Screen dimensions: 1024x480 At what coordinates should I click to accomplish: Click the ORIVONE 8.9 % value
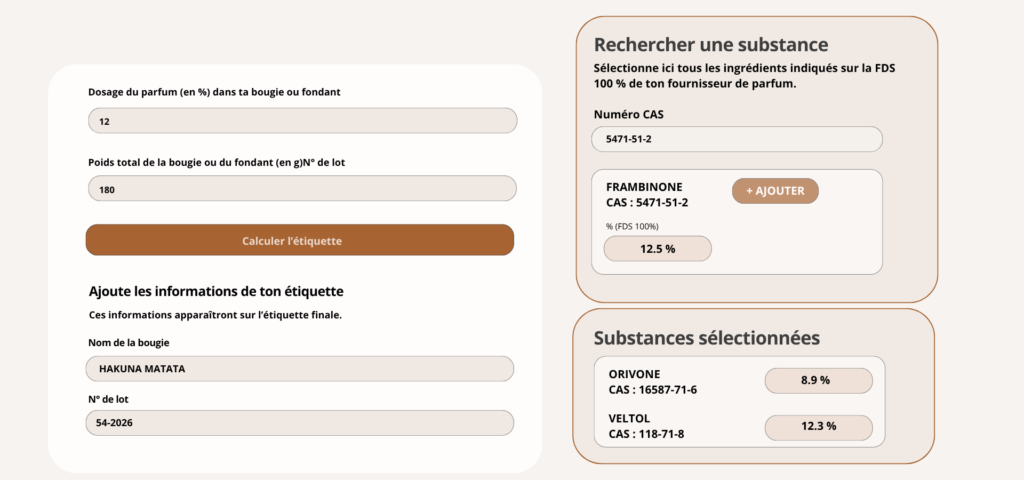tap(818, 381)
